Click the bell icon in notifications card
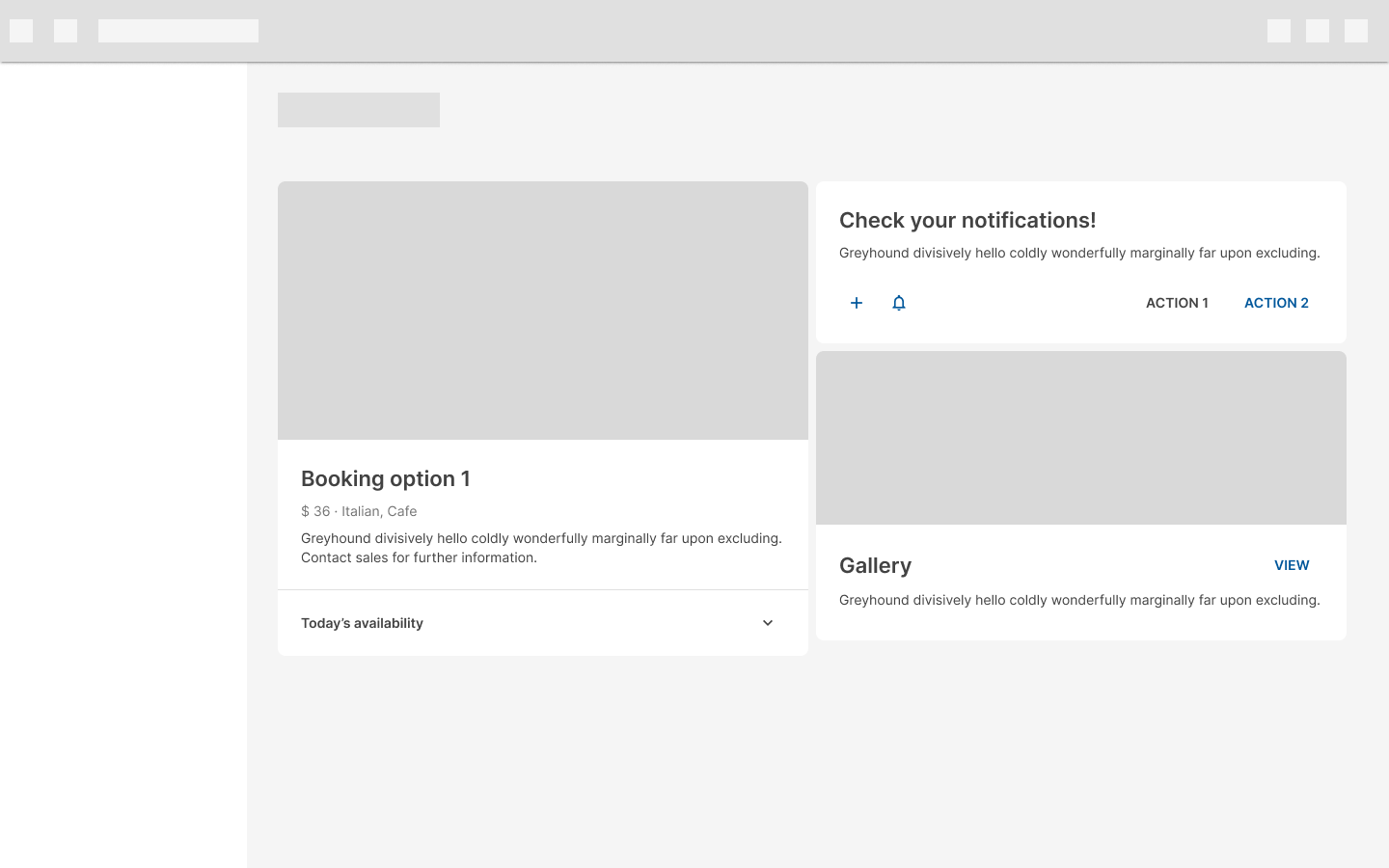Image resolution: width=1389 pixels, height=868 pixels. [x=898, y=303]
